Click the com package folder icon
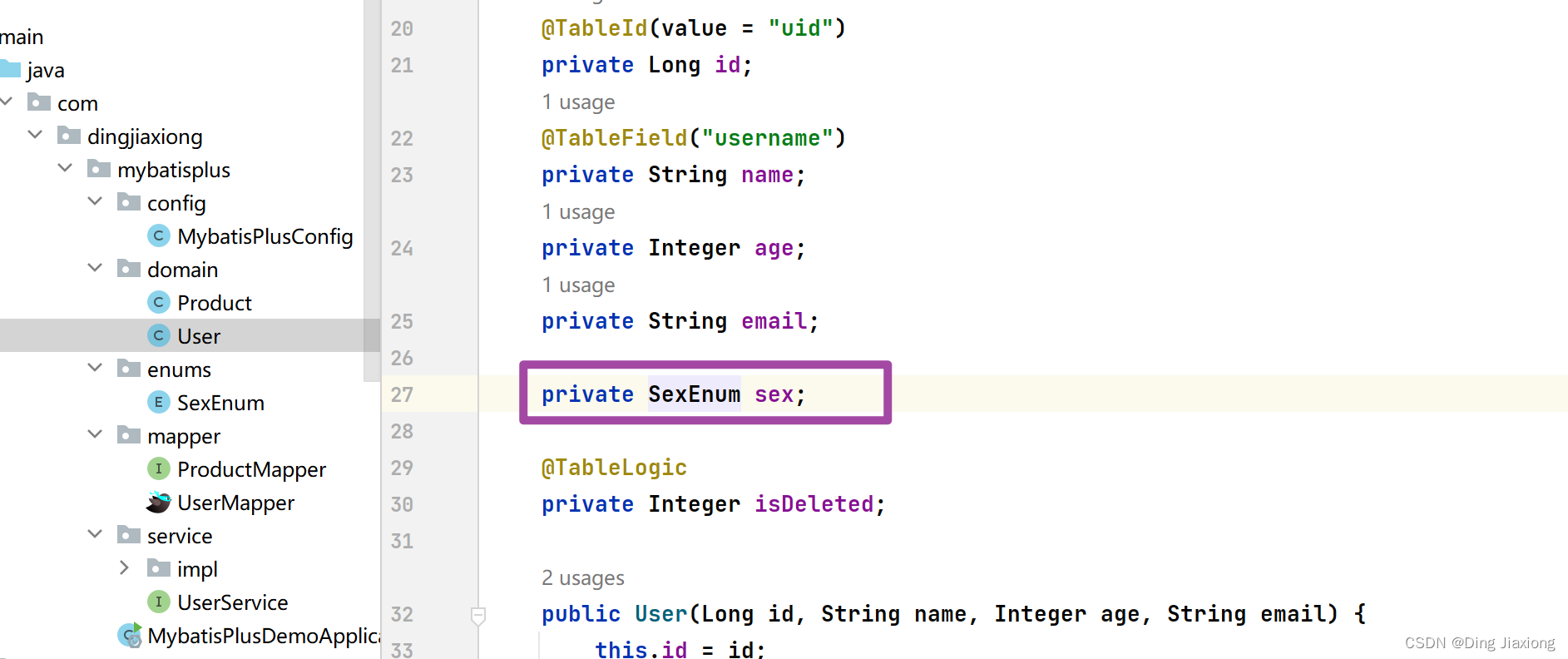Screen dimensions: 1568x659 39,102
